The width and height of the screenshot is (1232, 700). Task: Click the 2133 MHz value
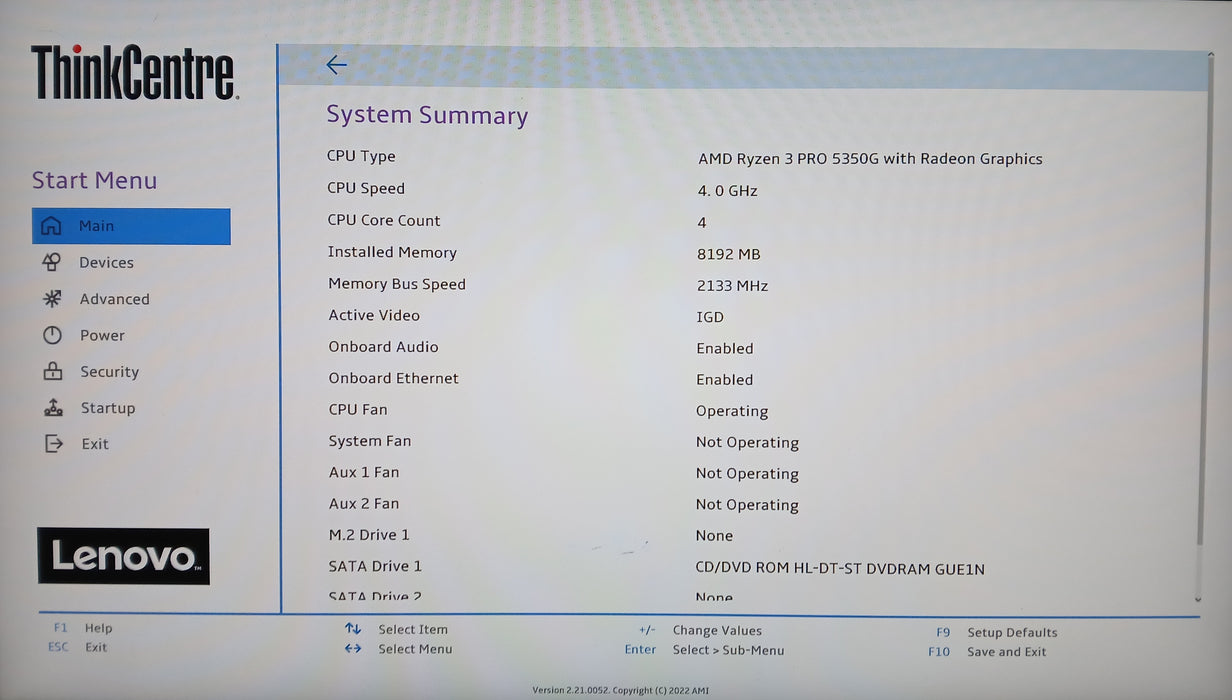point(732,286)
